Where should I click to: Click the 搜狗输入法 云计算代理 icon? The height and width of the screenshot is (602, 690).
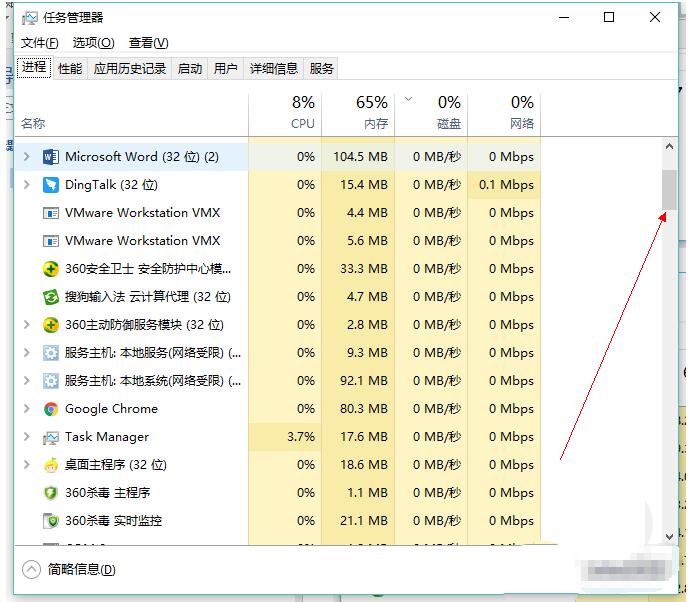pyautogui.click(x=51, y=297)
